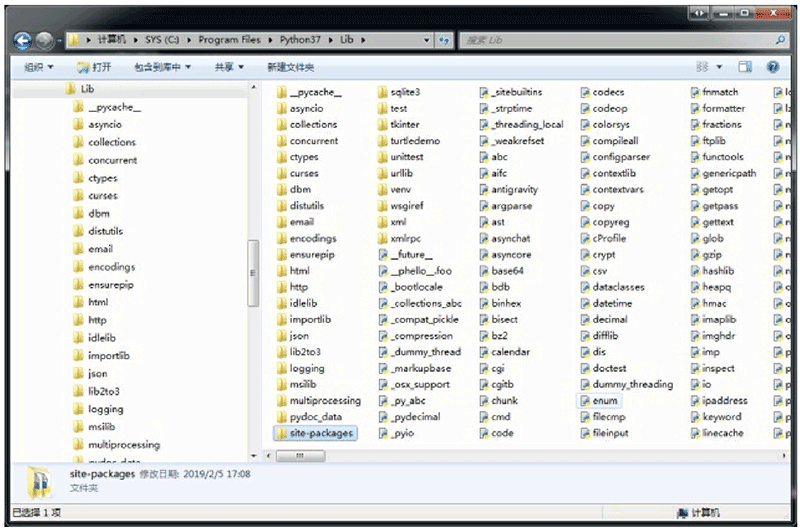Click the Forward navigation arrow button
The height and width of the screenshot is (528, 800).
pyautogui.click(x=44, y=40)
